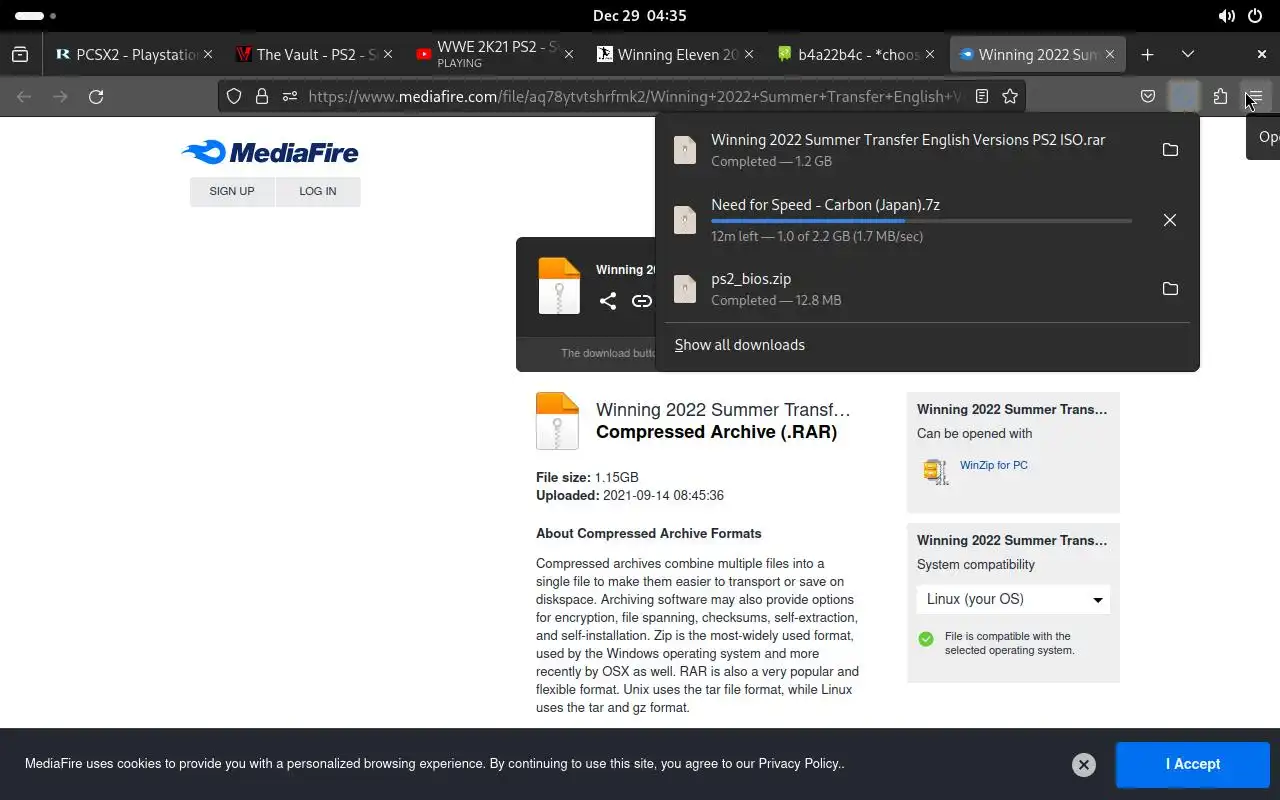Screen dimensions: 1280x800
Task: Click Show all downloads
Action: pos(739,345)
